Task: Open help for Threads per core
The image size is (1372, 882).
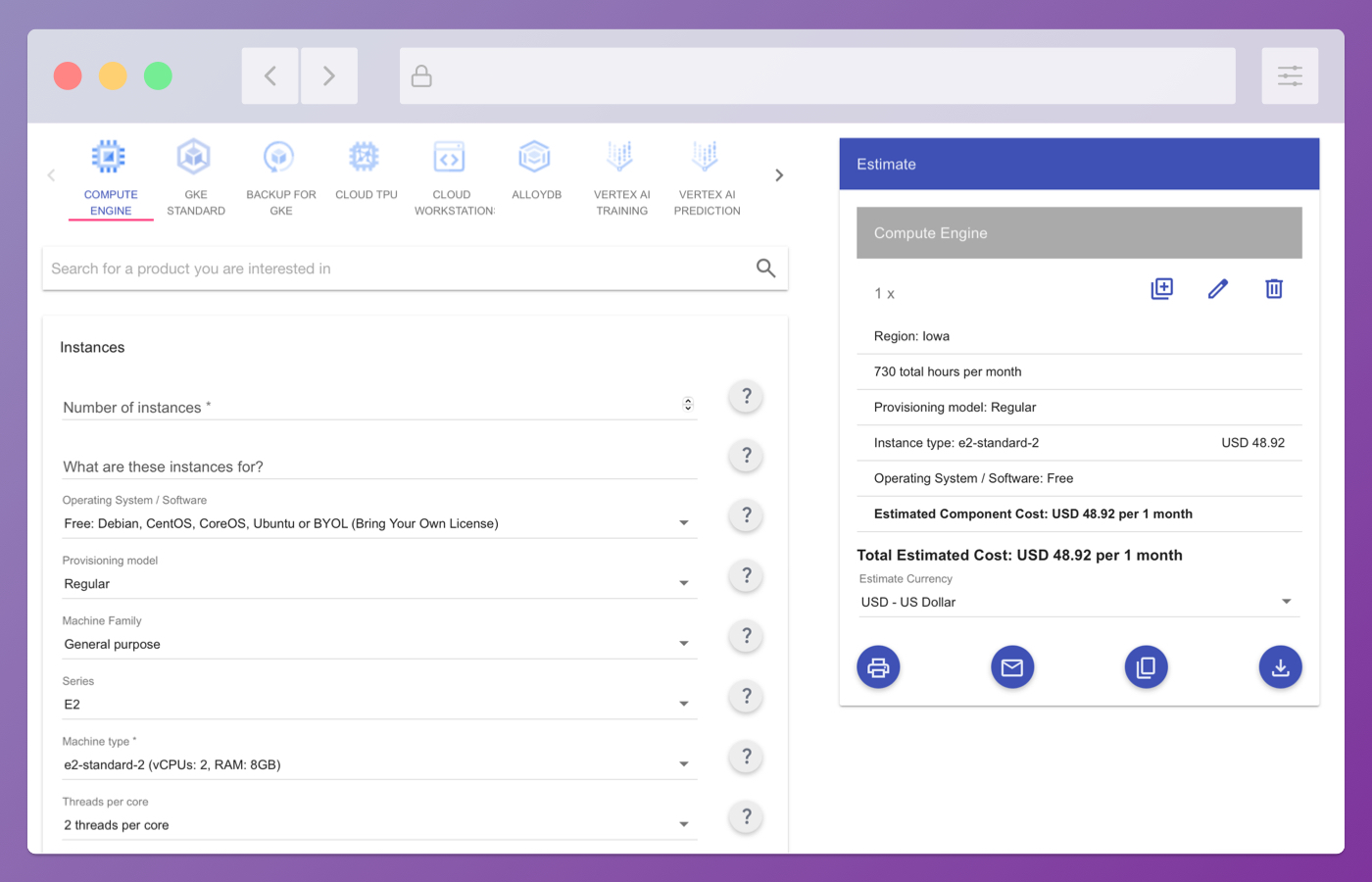Action: click(x=747, y=817)
